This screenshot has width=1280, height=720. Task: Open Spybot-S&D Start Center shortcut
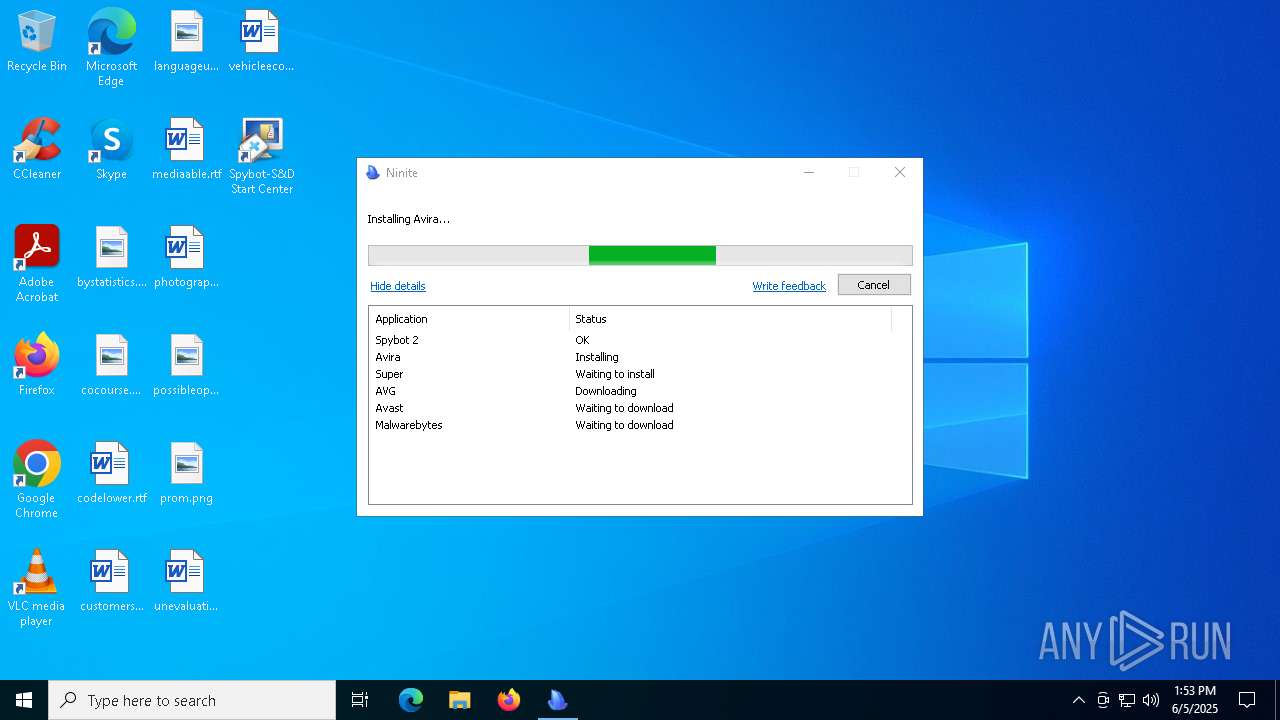pyautogui.click(x=261, y=157)
